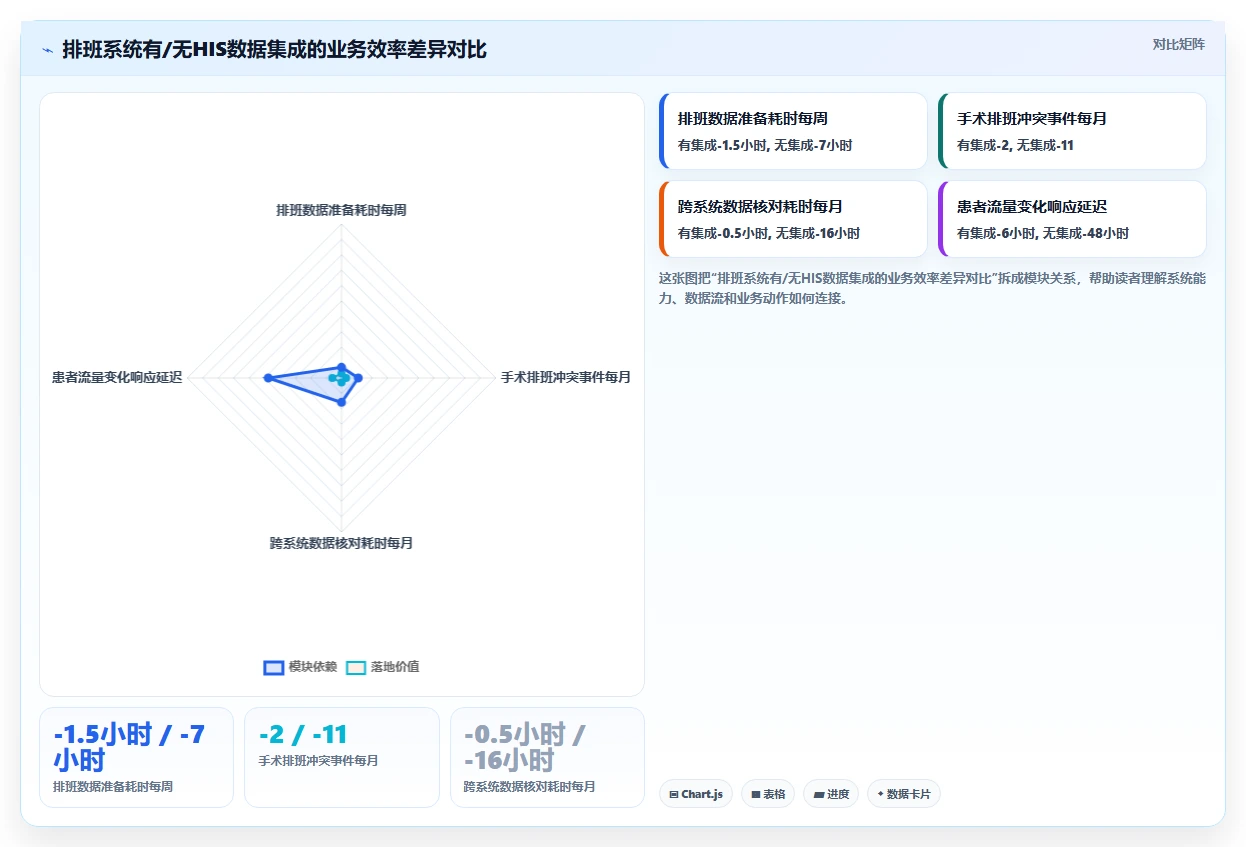
Task: Toggle the 模块依赖 legend item
Action: click(300, 667)
